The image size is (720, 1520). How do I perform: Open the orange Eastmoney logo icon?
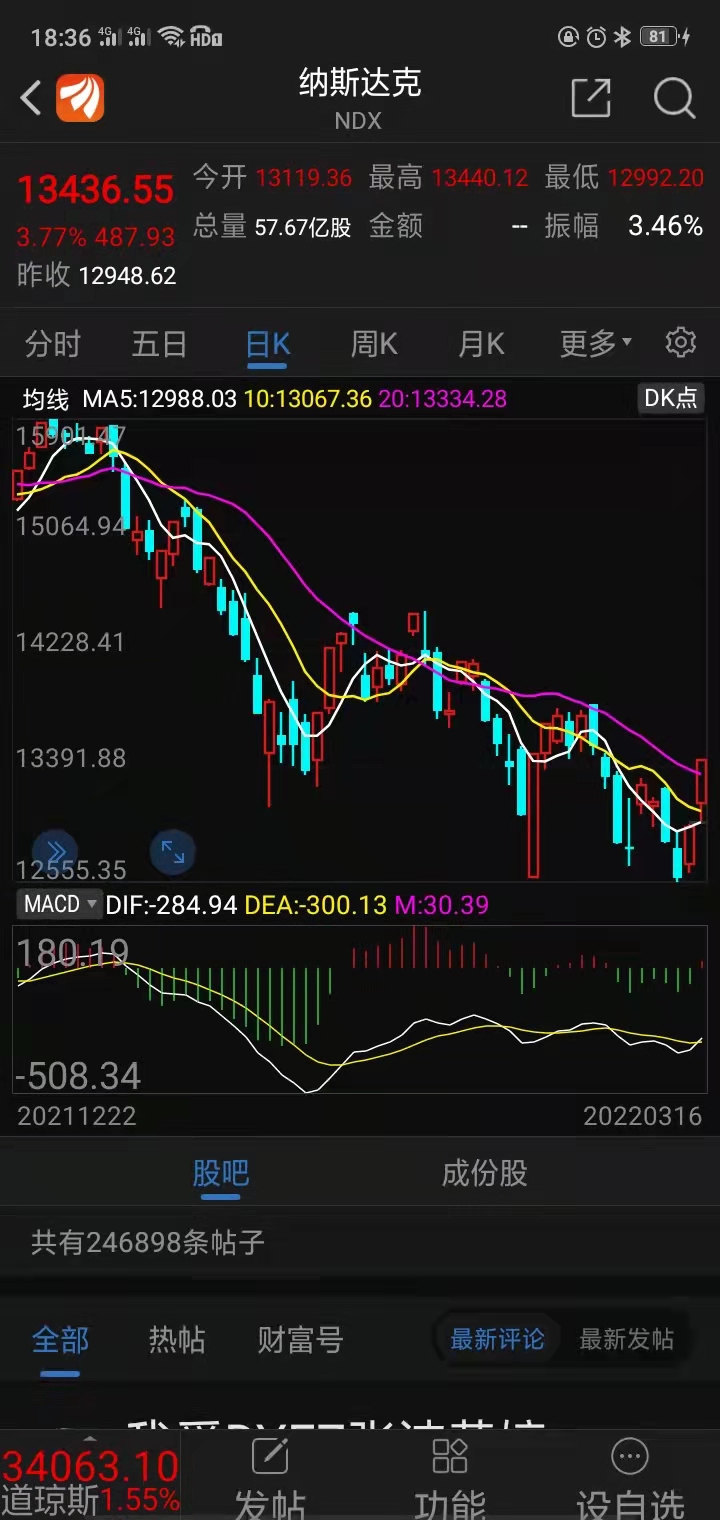point(80,99)
